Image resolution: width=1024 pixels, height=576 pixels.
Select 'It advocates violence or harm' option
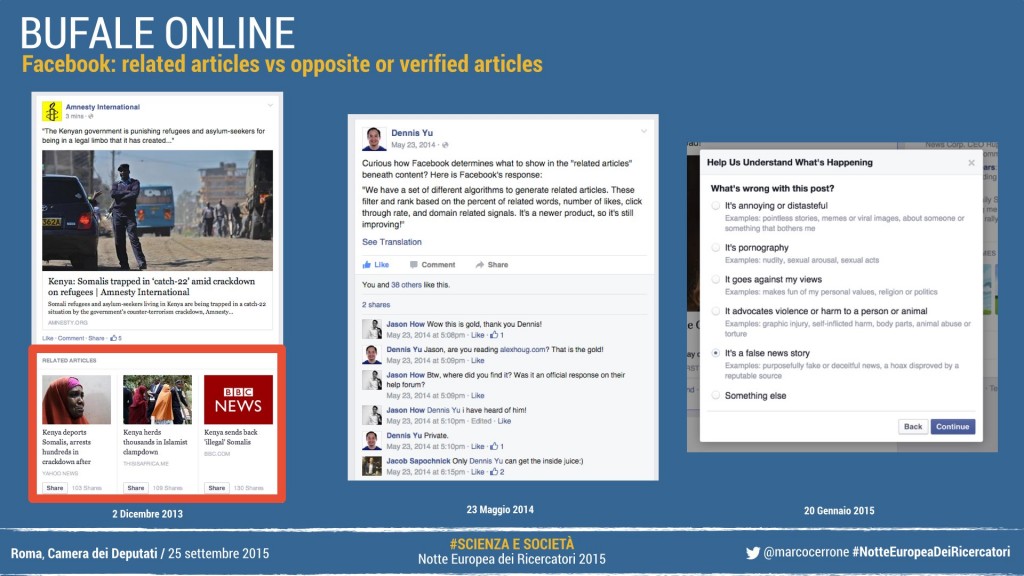click(716, 311)
